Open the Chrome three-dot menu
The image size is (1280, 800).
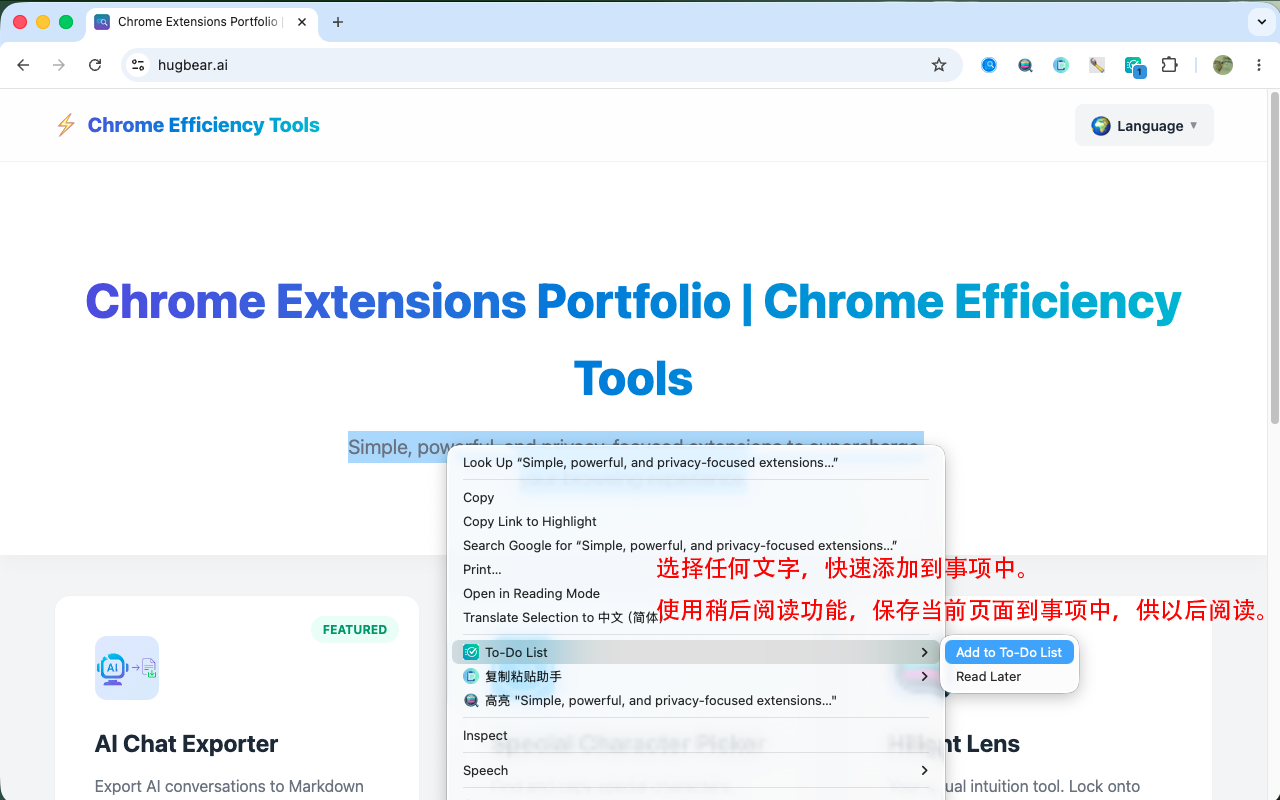pos(1259,65)
